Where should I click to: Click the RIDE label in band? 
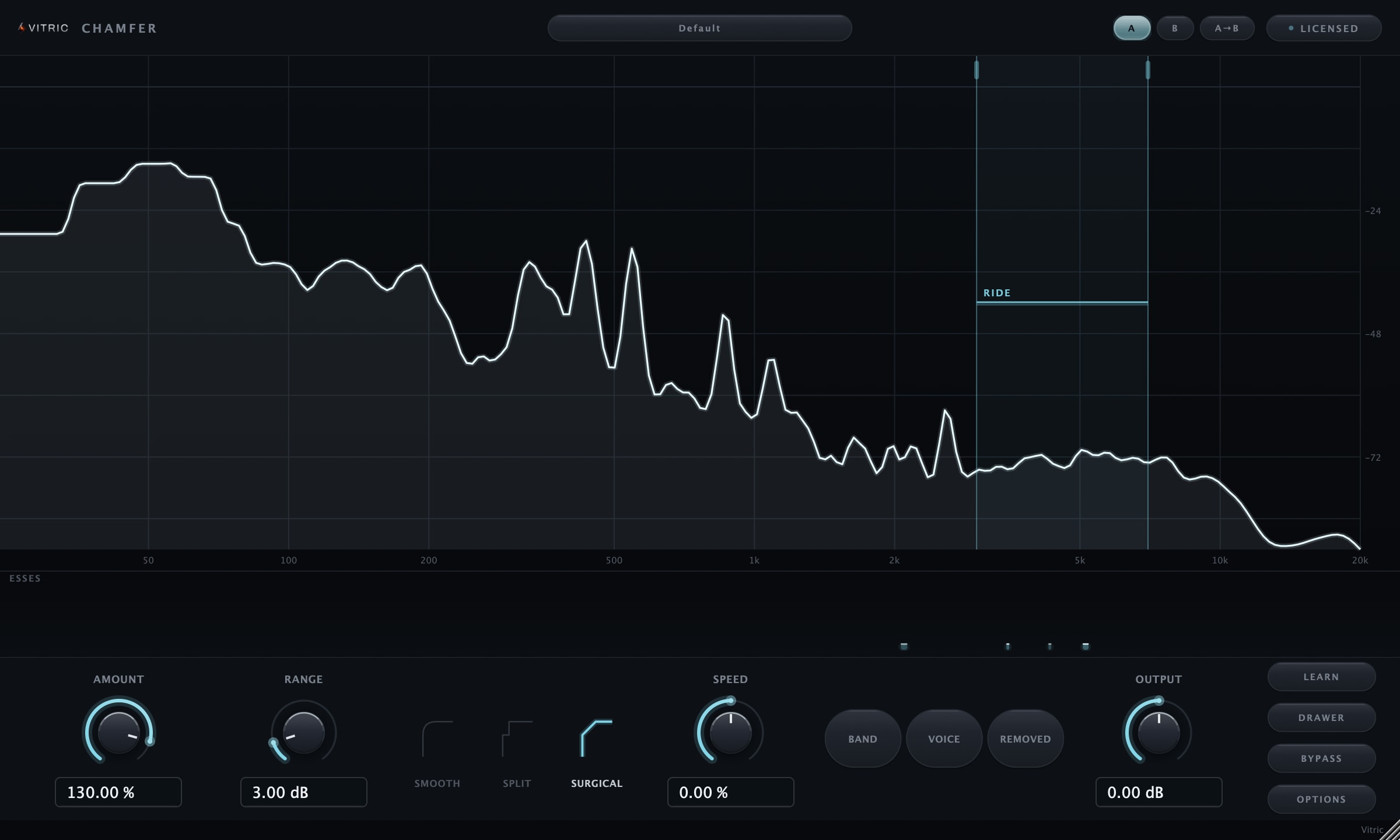pyautogui.click(x=997, y=293)
